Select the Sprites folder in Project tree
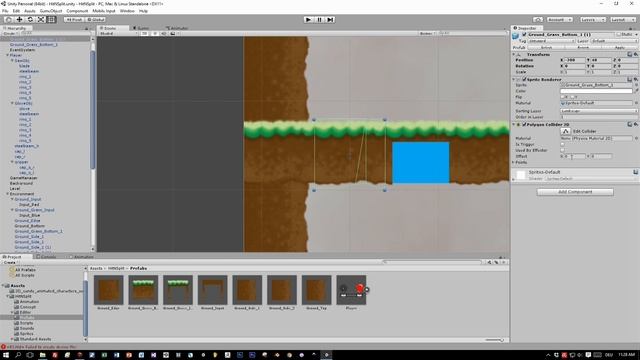This screenshot has width=640, height=360. coord(24,333)
